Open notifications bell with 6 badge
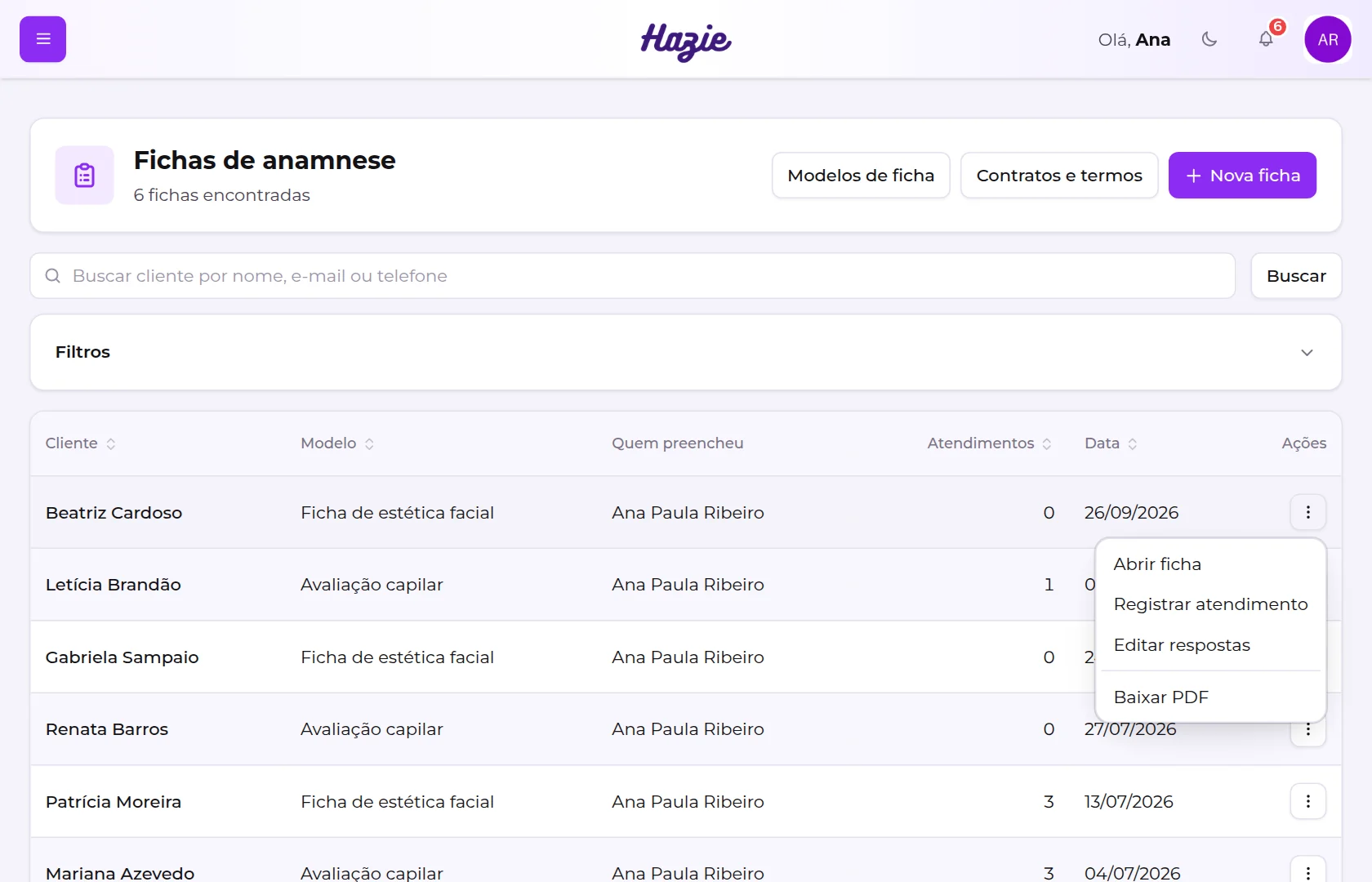 point(1266,39)
